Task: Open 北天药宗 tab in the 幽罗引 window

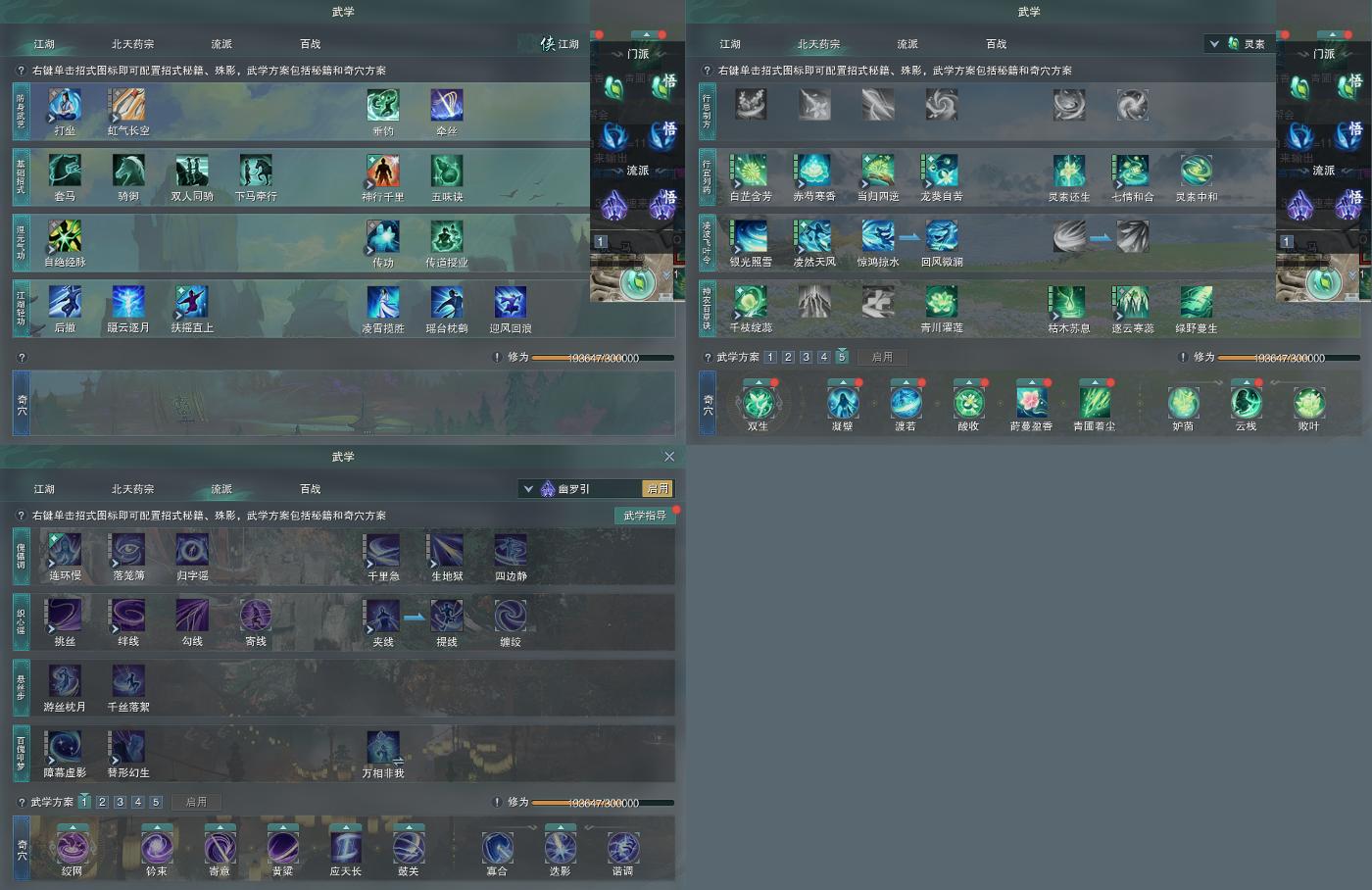Action: (132, 488)
